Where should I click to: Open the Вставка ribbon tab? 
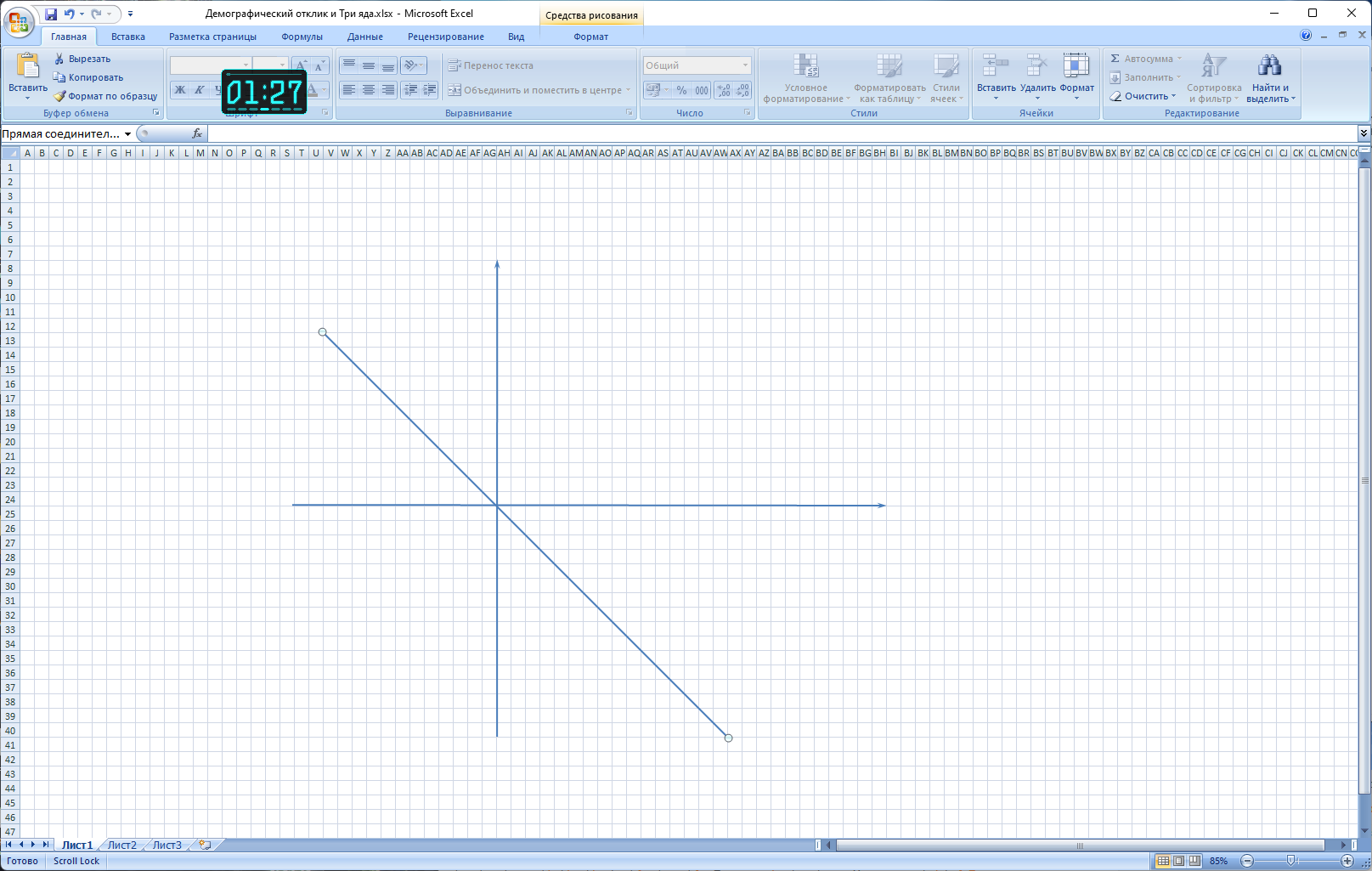128,37
